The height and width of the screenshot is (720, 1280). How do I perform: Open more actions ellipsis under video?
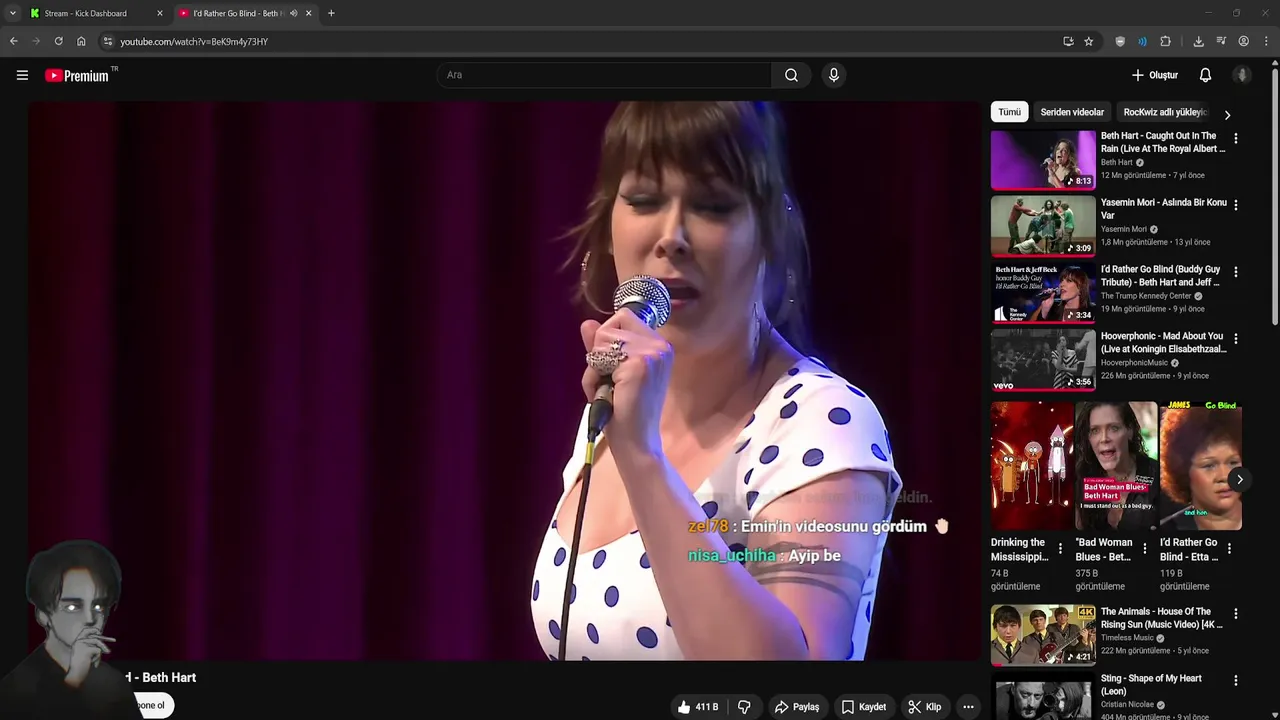[x=968, y=707]
